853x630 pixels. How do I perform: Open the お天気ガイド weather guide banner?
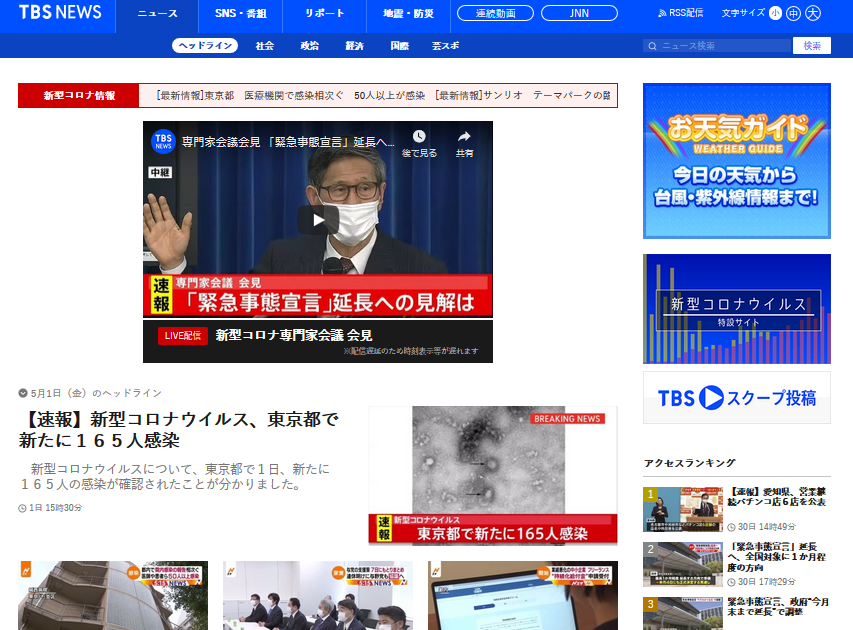[x=737, y=161]
